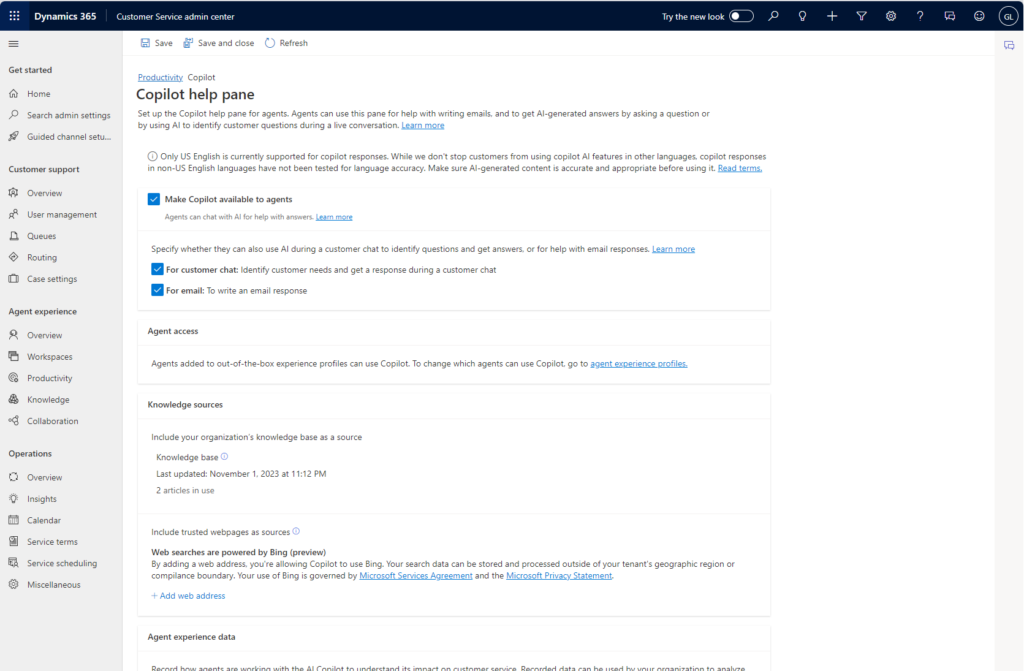Open the ideas lightbulb in the top bar
The width and height of the screenshot is (1024, 671).
pos(801,16)
